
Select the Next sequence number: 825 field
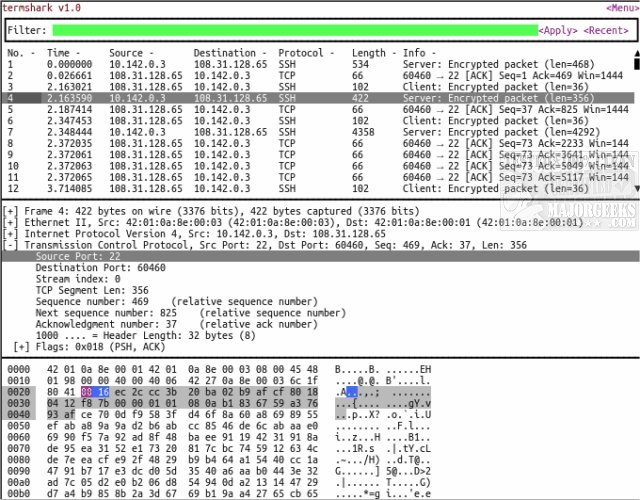click(191, 313)
